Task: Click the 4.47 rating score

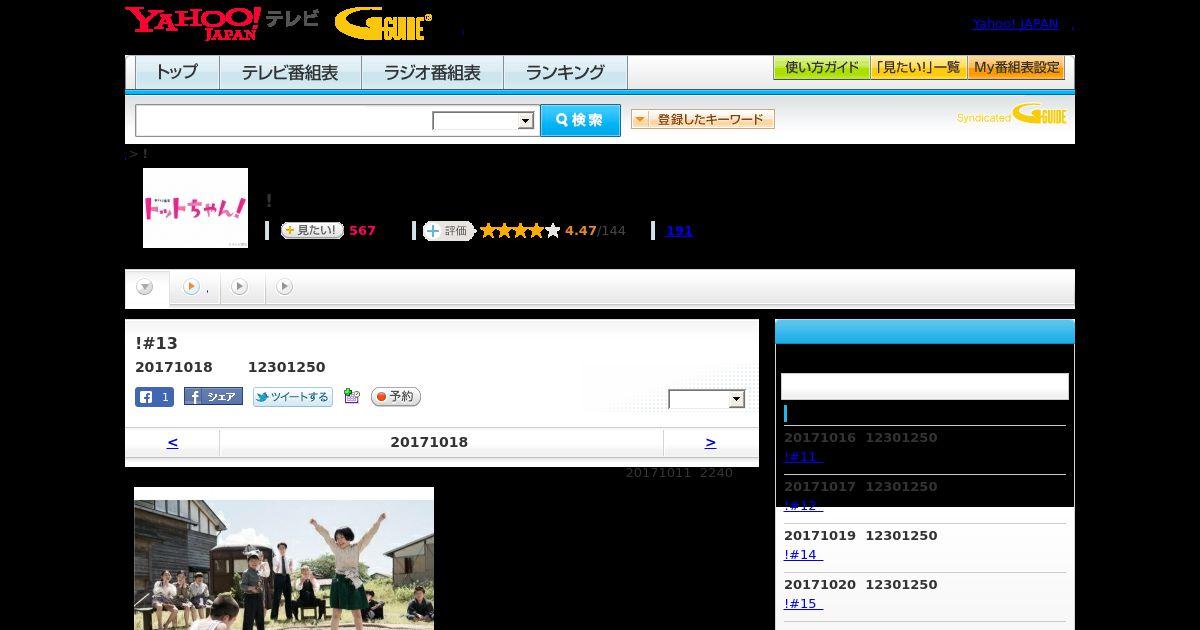Action: [580, 231]
